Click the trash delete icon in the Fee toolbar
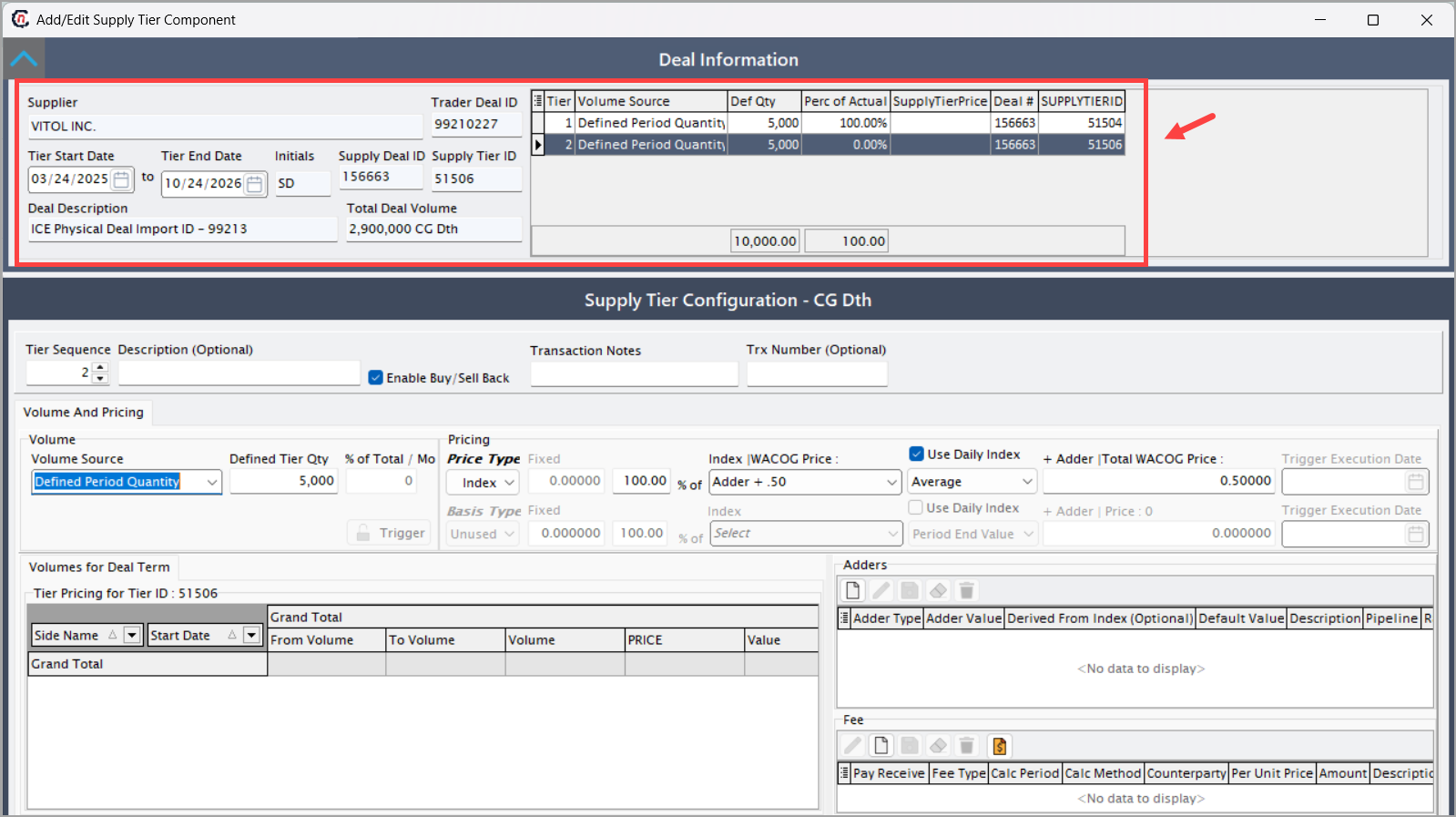Screen dimensions: 1456x817 967,746
